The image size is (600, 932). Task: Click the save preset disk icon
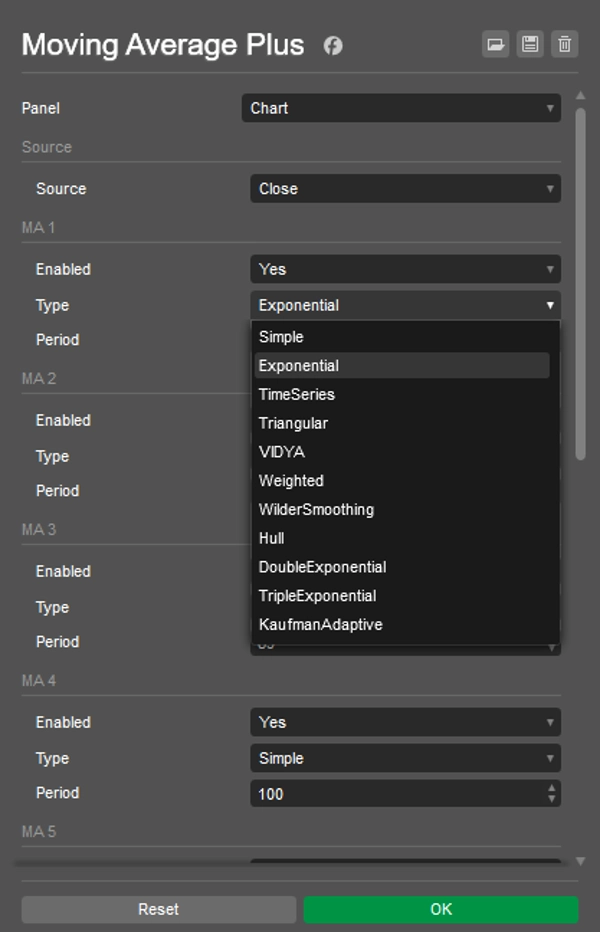coord(530,44)
